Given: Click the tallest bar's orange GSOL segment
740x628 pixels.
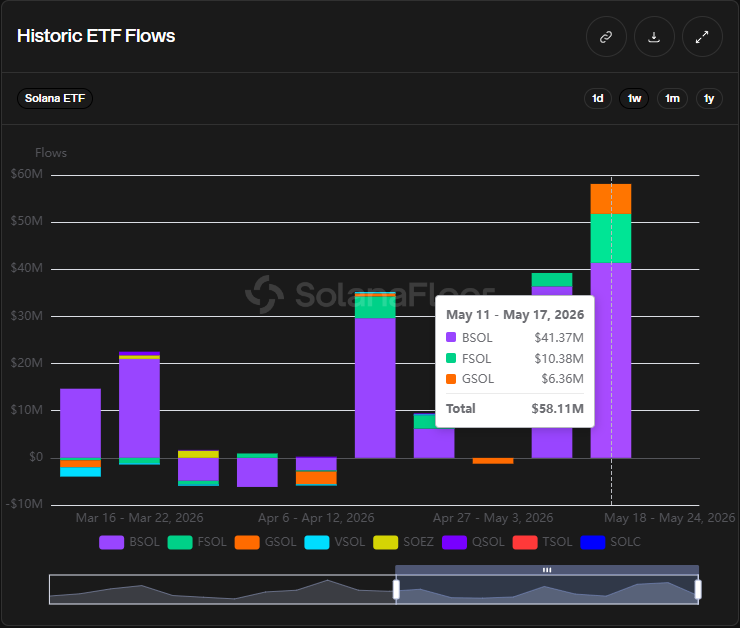Looking at the screenshot, I should [x=611, y=199].
